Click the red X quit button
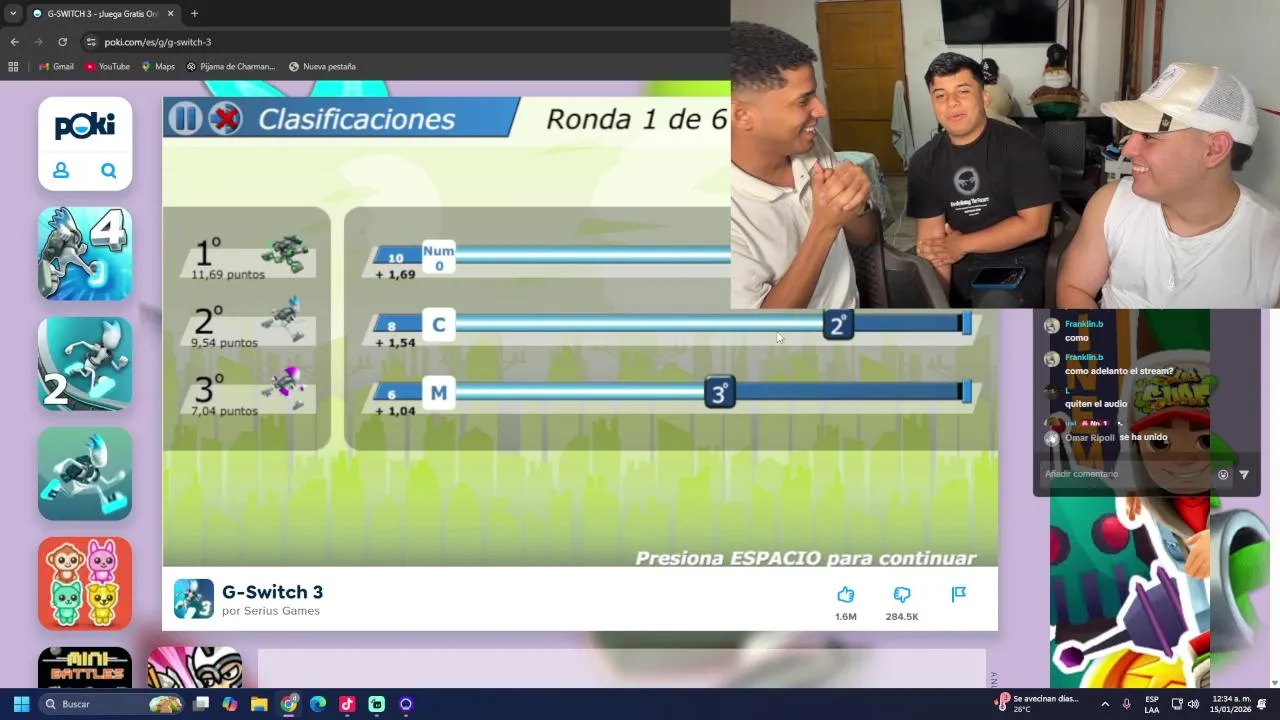This screenshot has height=720, width=1280. (x=226, y=119)
